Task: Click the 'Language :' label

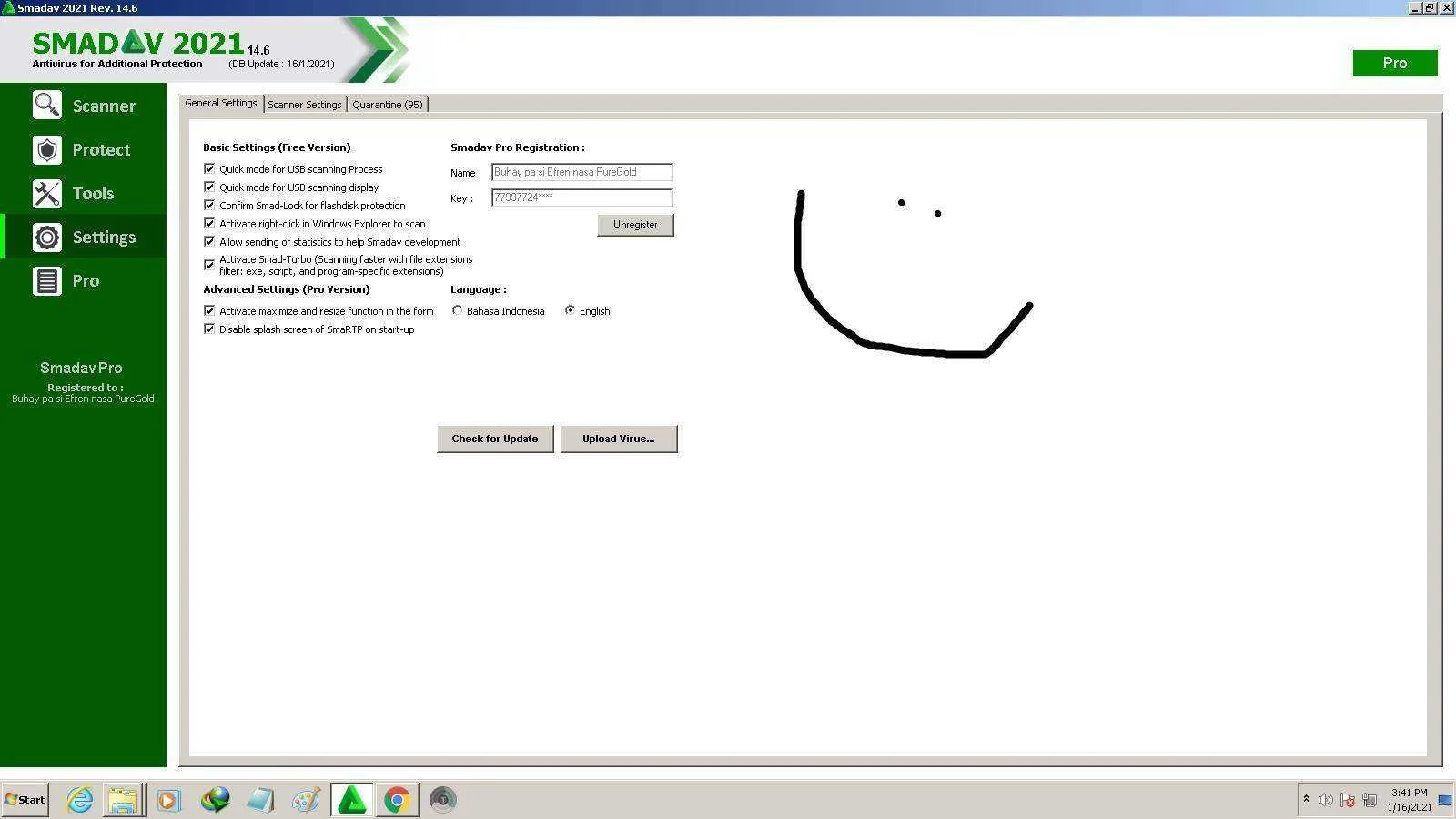Action: pos(479,289)
